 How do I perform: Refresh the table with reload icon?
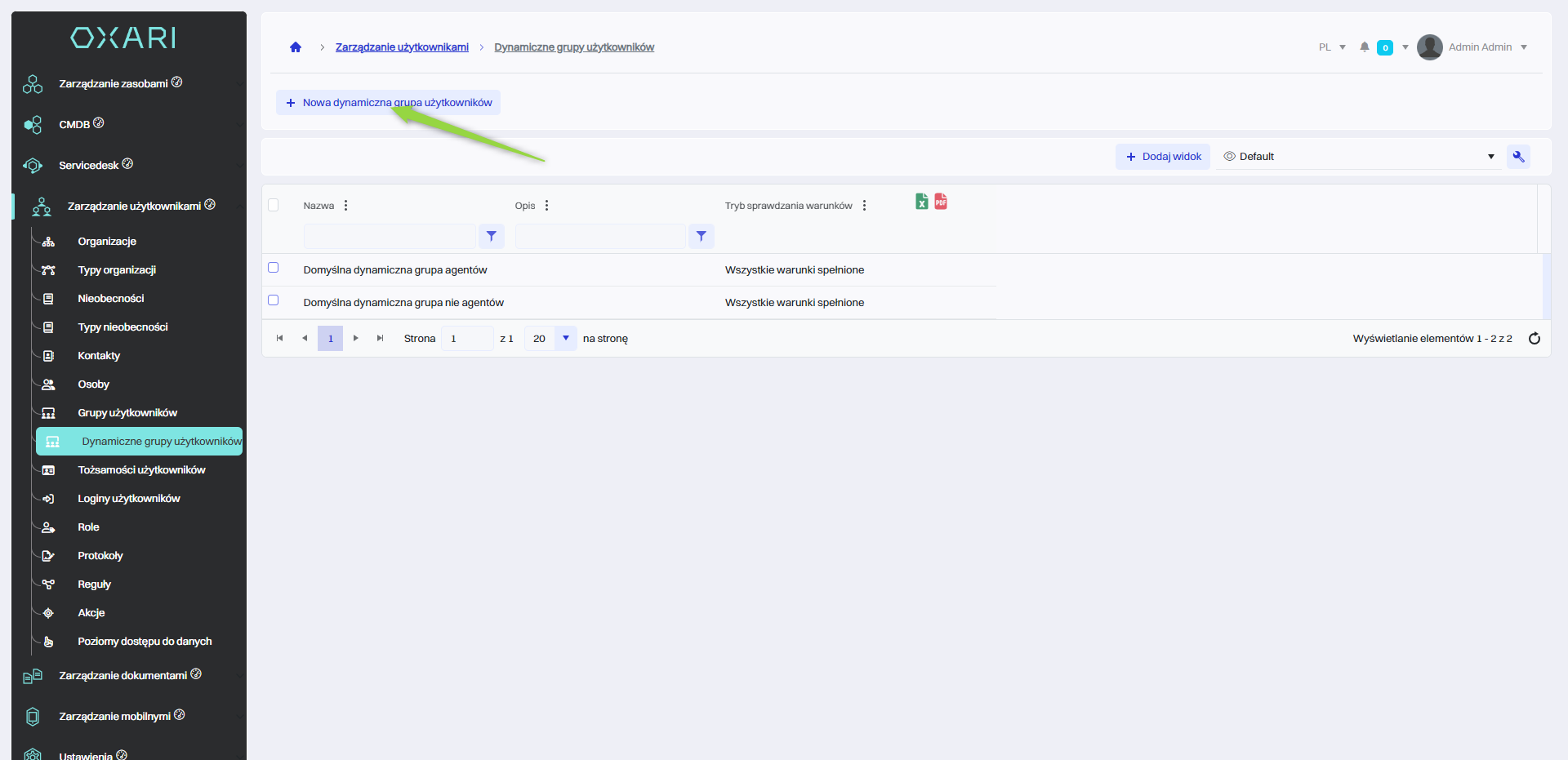point(1534,339)
